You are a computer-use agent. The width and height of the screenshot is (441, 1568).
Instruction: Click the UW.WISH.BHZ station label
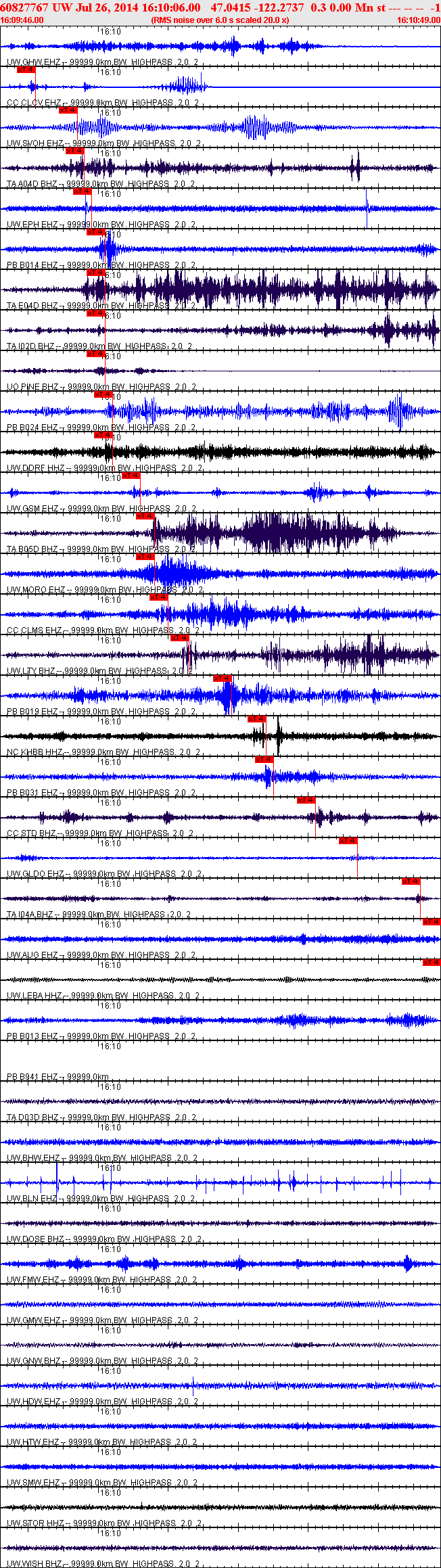[34, 1564]
